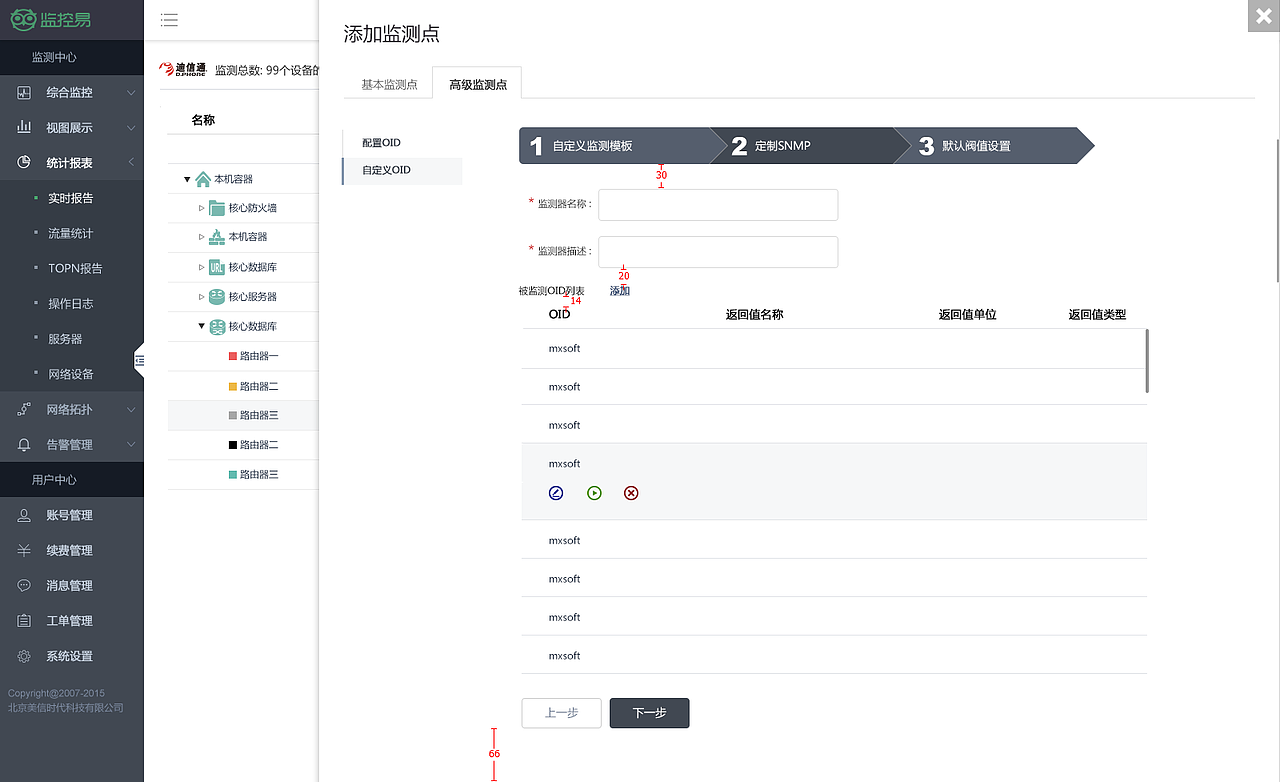Open the 实时报告 submenu item
Image resolution: width=1280 pixels, height=782 pixels.
click(71, 198)
